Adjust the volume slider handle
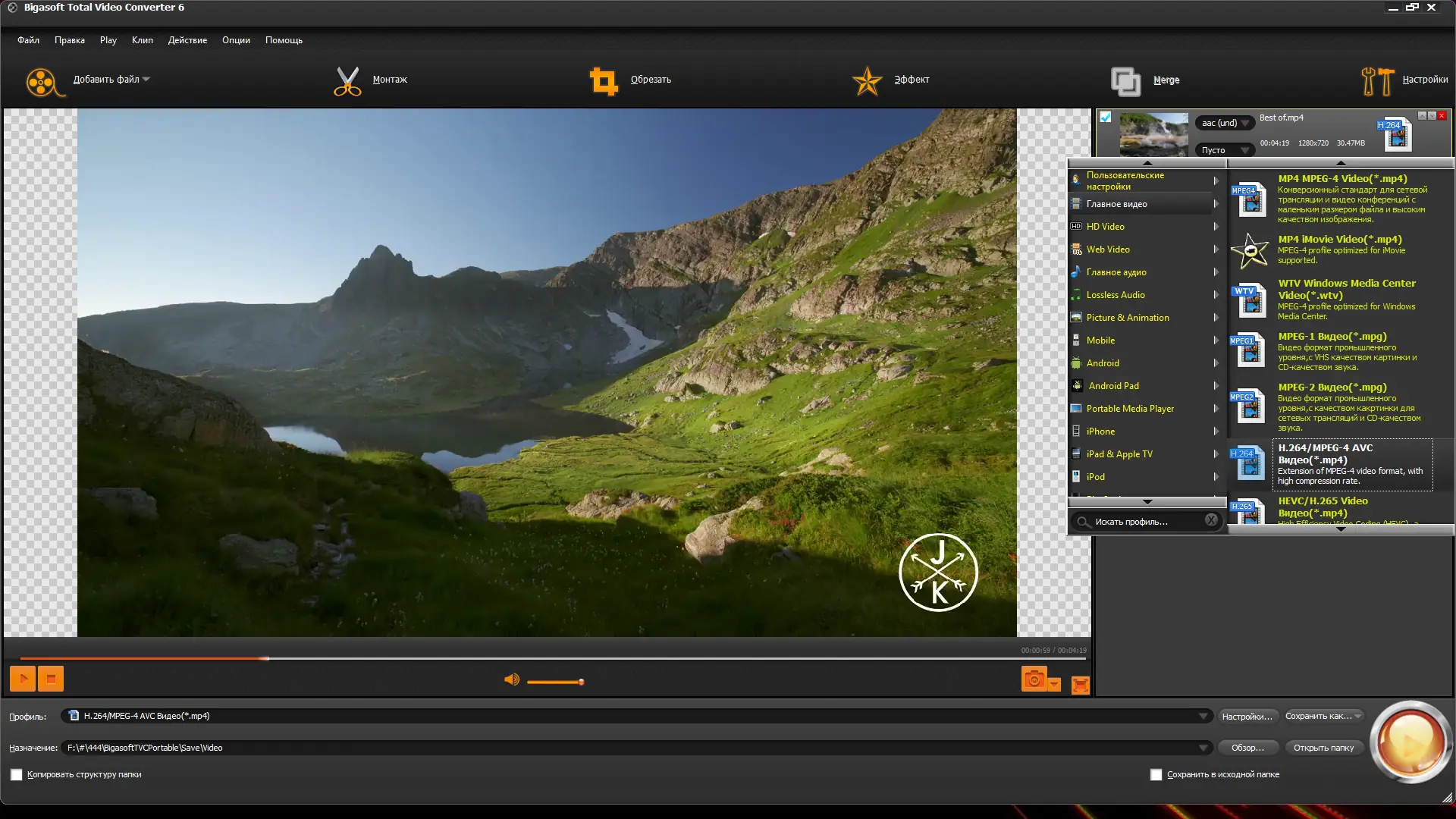Viewport: 1456px width, 819px height. (x=581, y=682)
